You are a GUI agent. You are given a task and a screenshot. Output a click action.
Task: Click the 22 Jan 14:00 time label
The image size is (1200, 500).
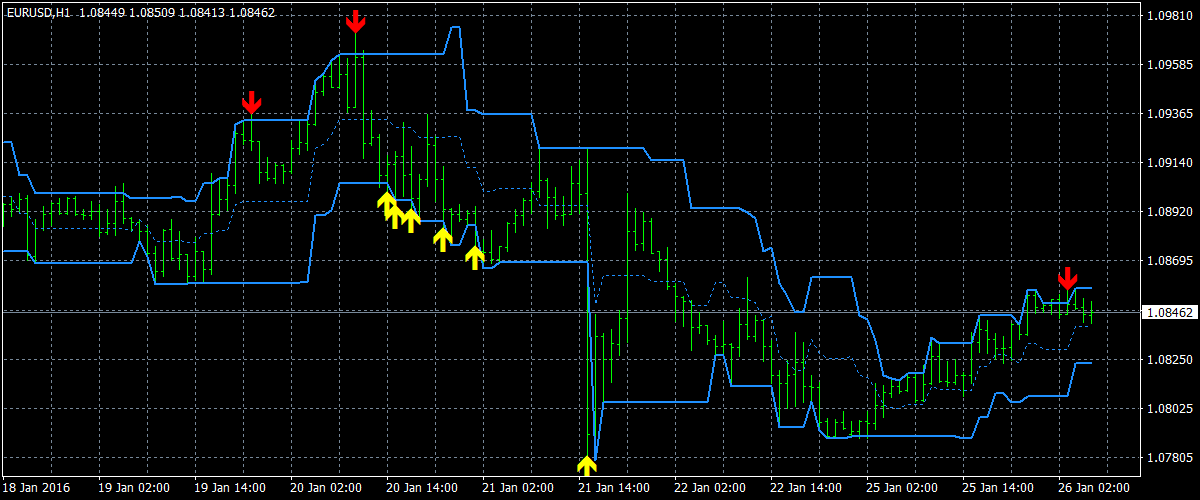[807, 489]
